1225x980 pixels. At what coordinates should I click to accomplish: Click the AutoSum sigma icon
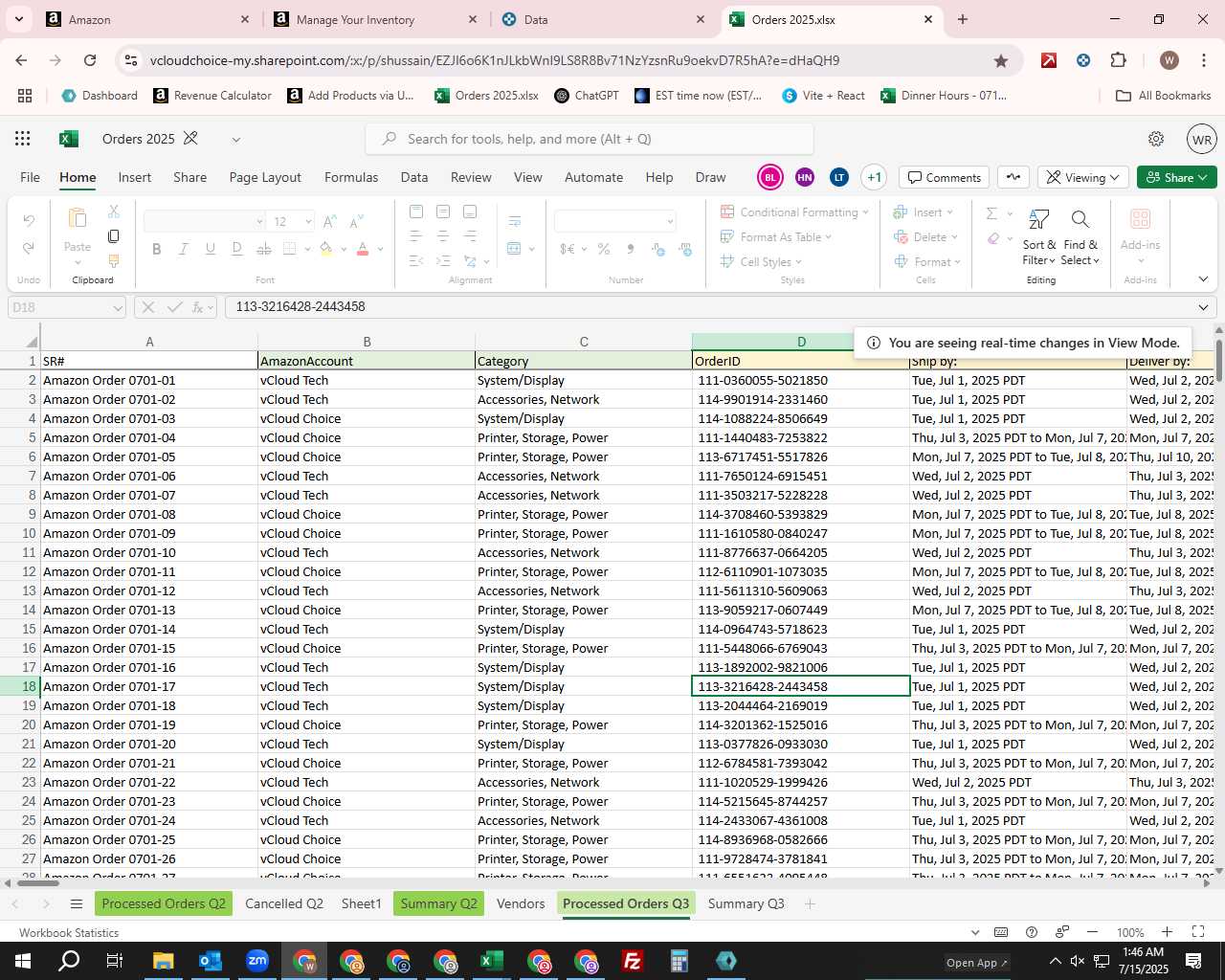click(x=991, y=213)
